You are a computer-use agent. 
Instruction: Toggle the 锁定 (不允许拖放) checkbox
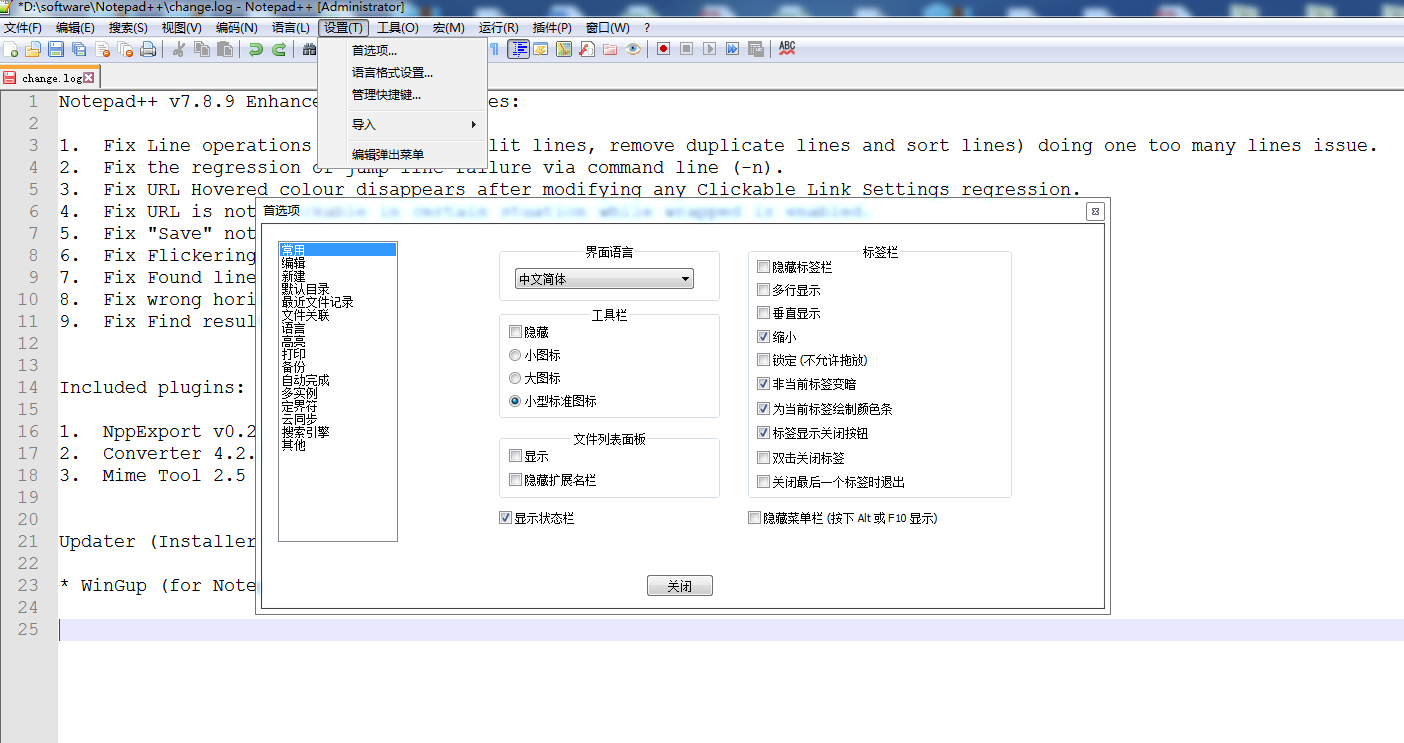point(763,360)
